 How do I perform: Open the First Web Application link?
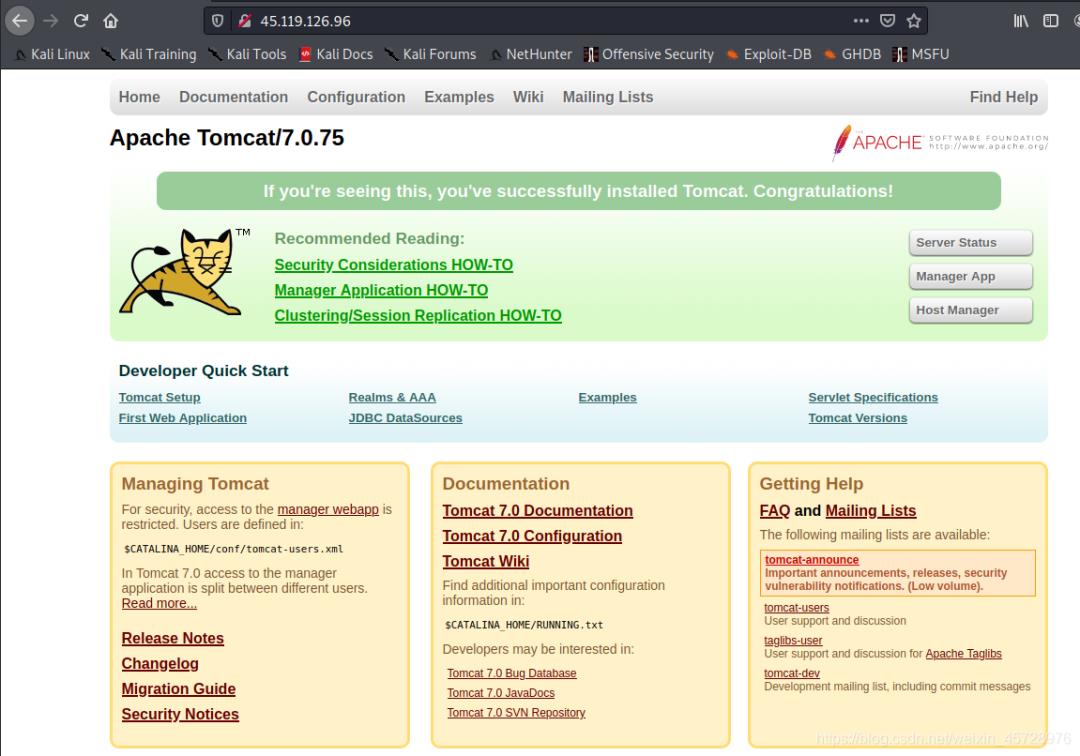coord(183,418)
